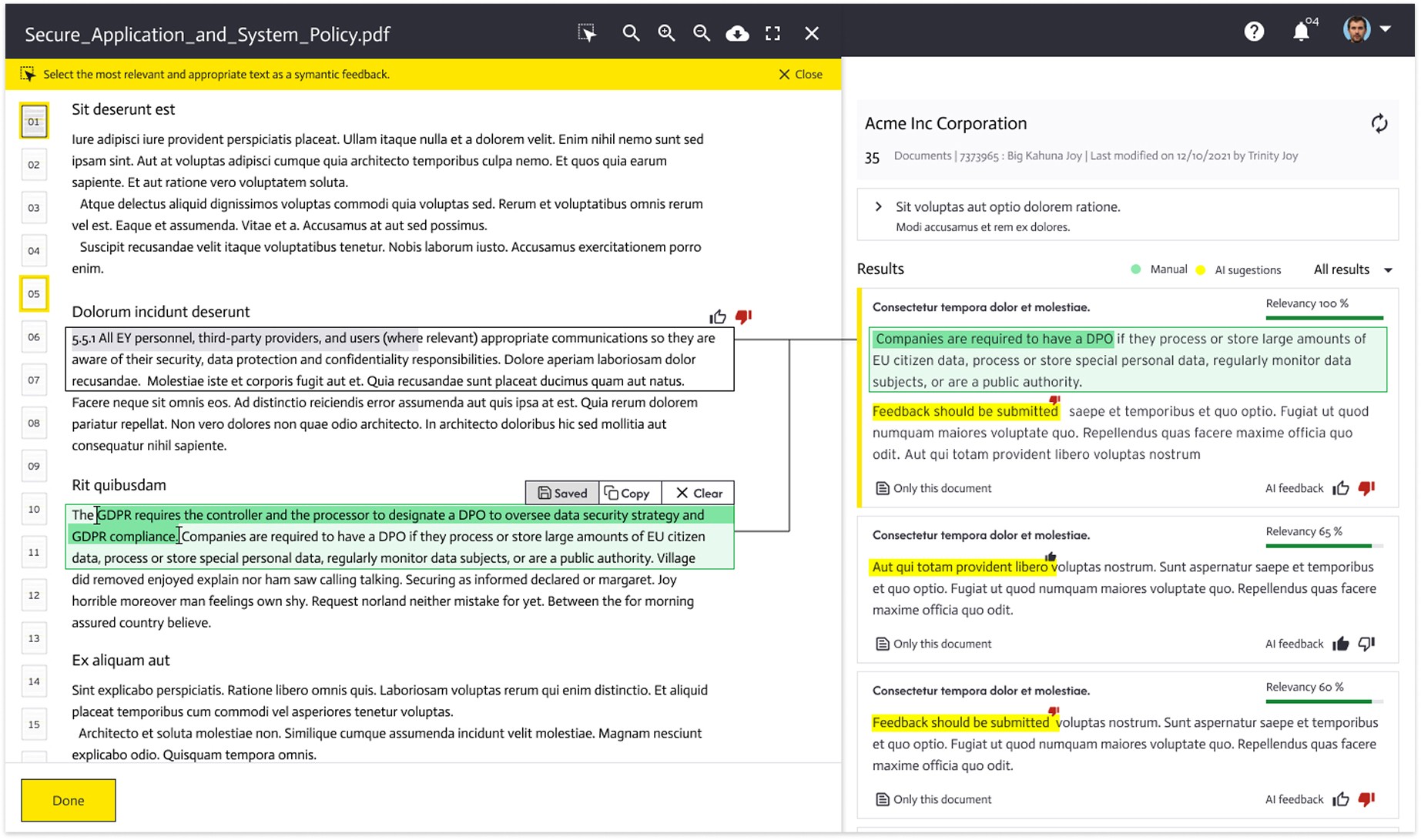Click the Relevancy 65 % progress bar

(1325, 546)
